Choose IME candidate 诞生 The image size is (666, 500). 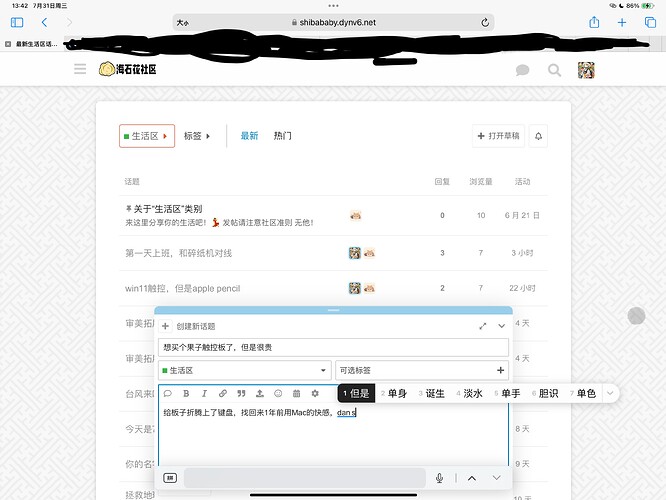pos(432,393)
